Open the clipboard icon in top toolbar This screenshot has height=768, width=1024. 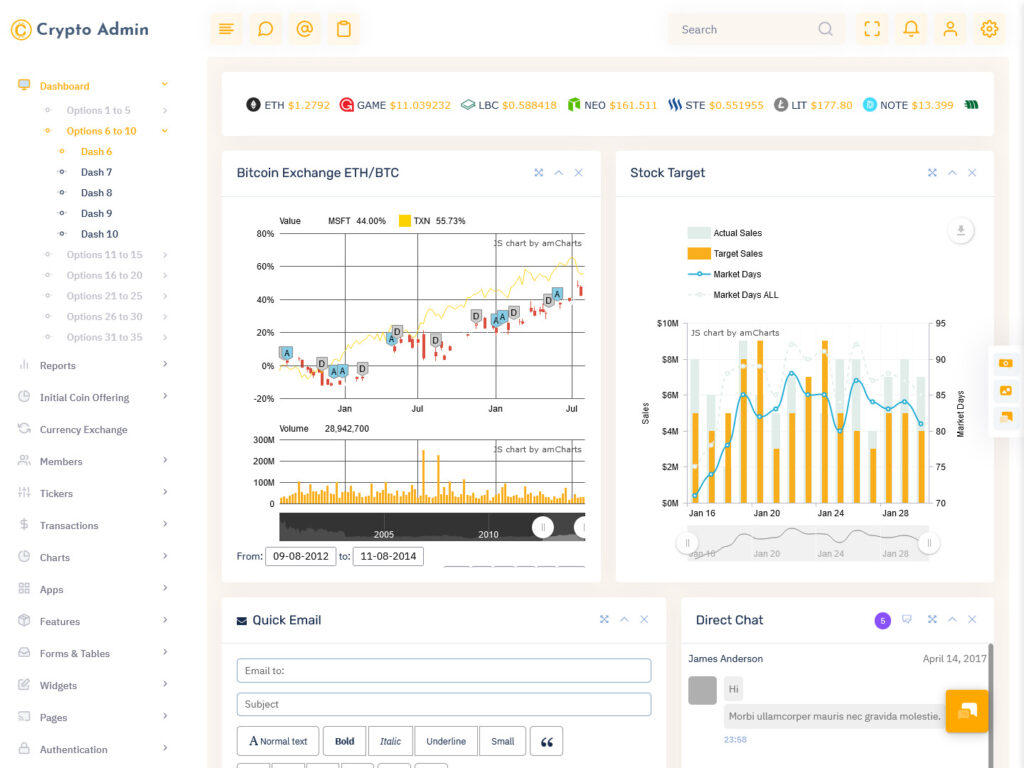344,29
